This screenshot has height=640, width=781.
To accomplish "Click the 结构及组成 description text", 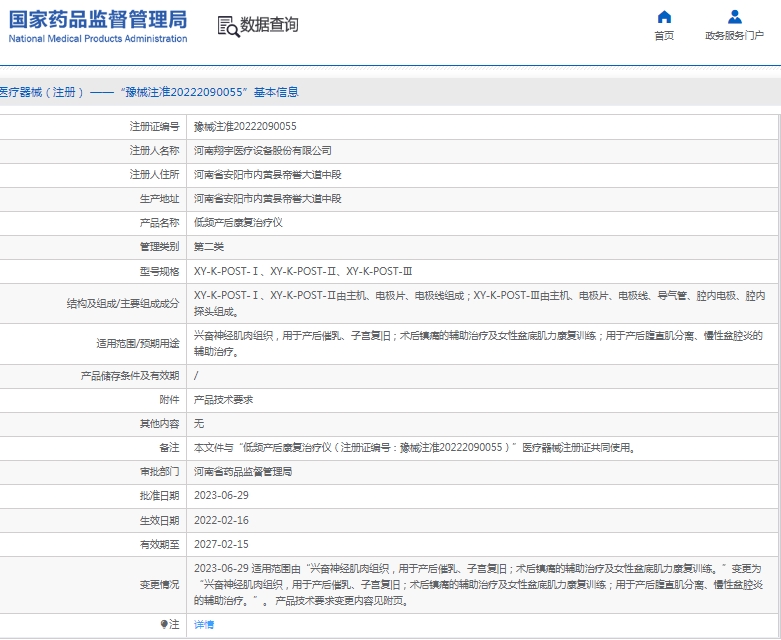I will [480, 303].
